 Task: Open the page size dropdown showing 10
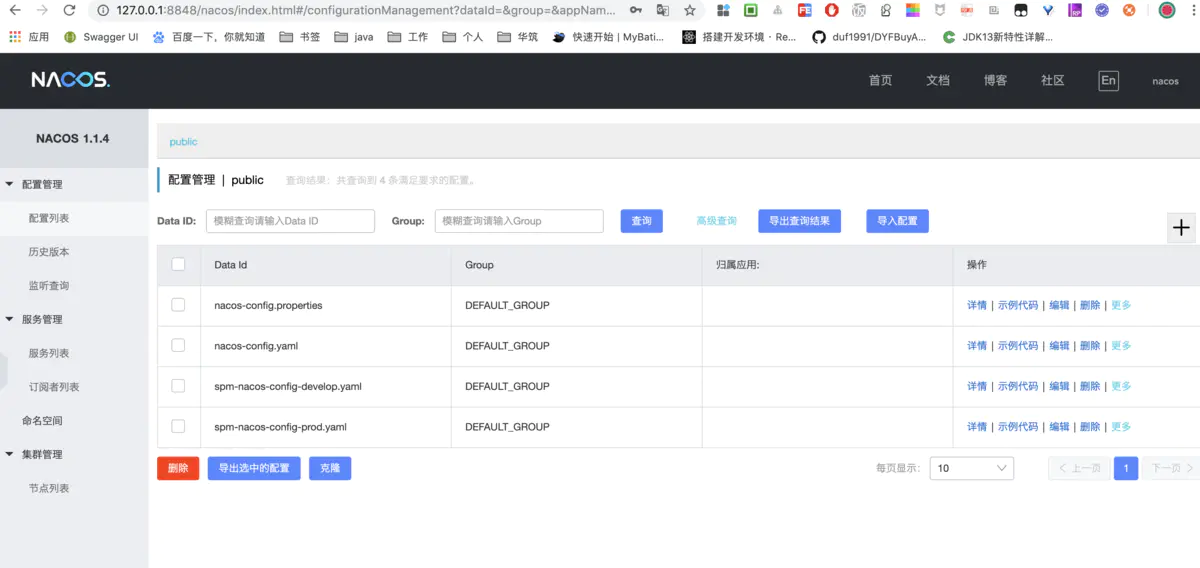[972, 468]
